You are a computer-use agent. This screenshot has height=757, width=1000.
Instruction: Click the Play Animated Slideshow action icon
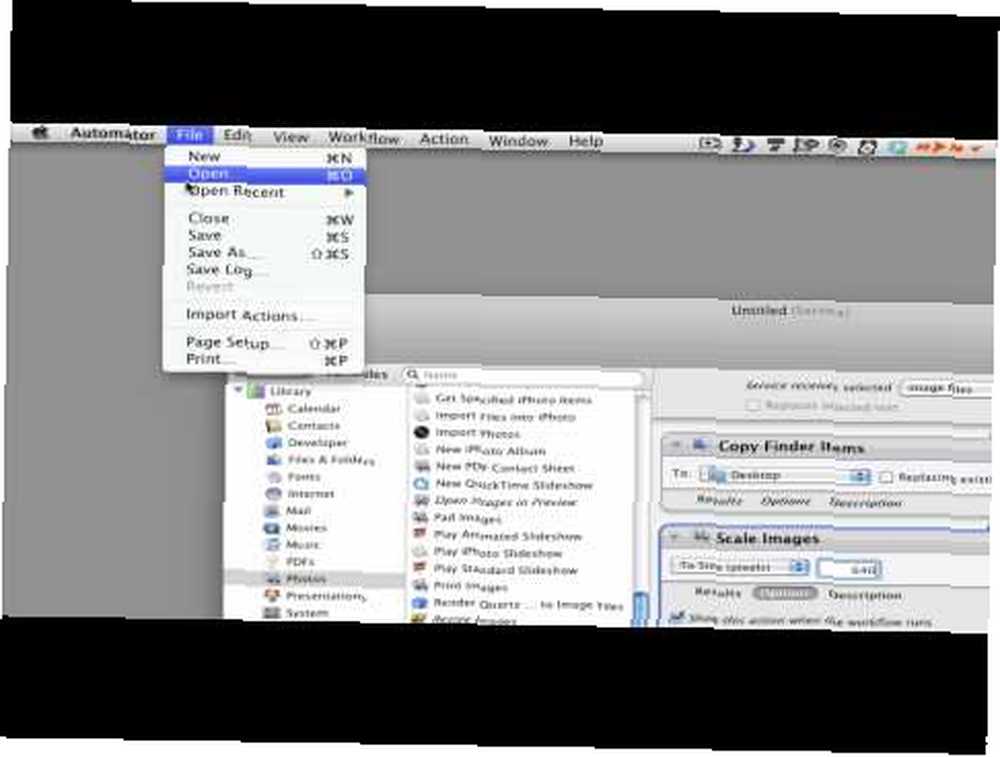click(x=420, y=534)
